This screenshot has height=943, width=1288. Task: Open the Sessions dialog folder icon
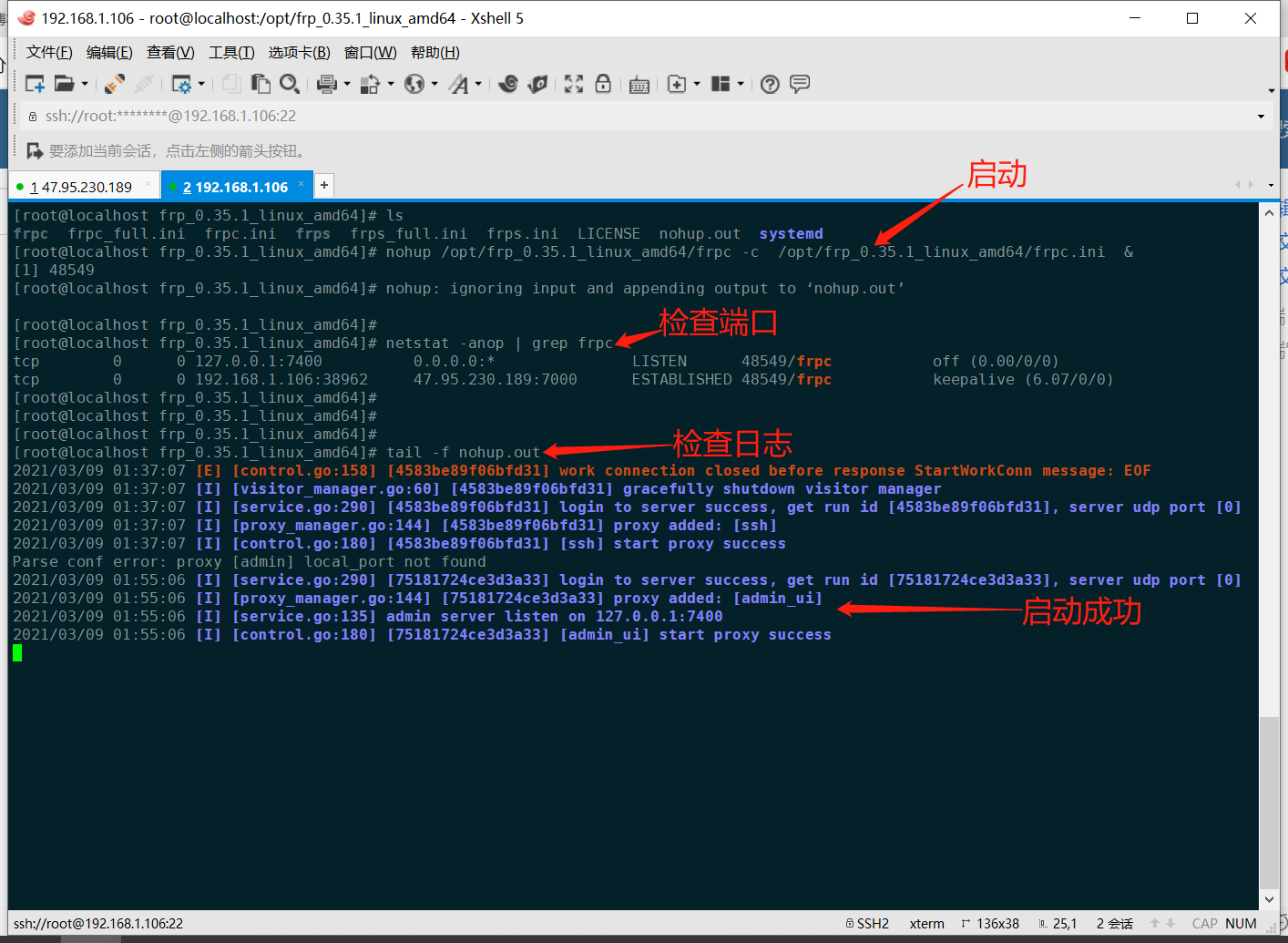pos(66,84)
